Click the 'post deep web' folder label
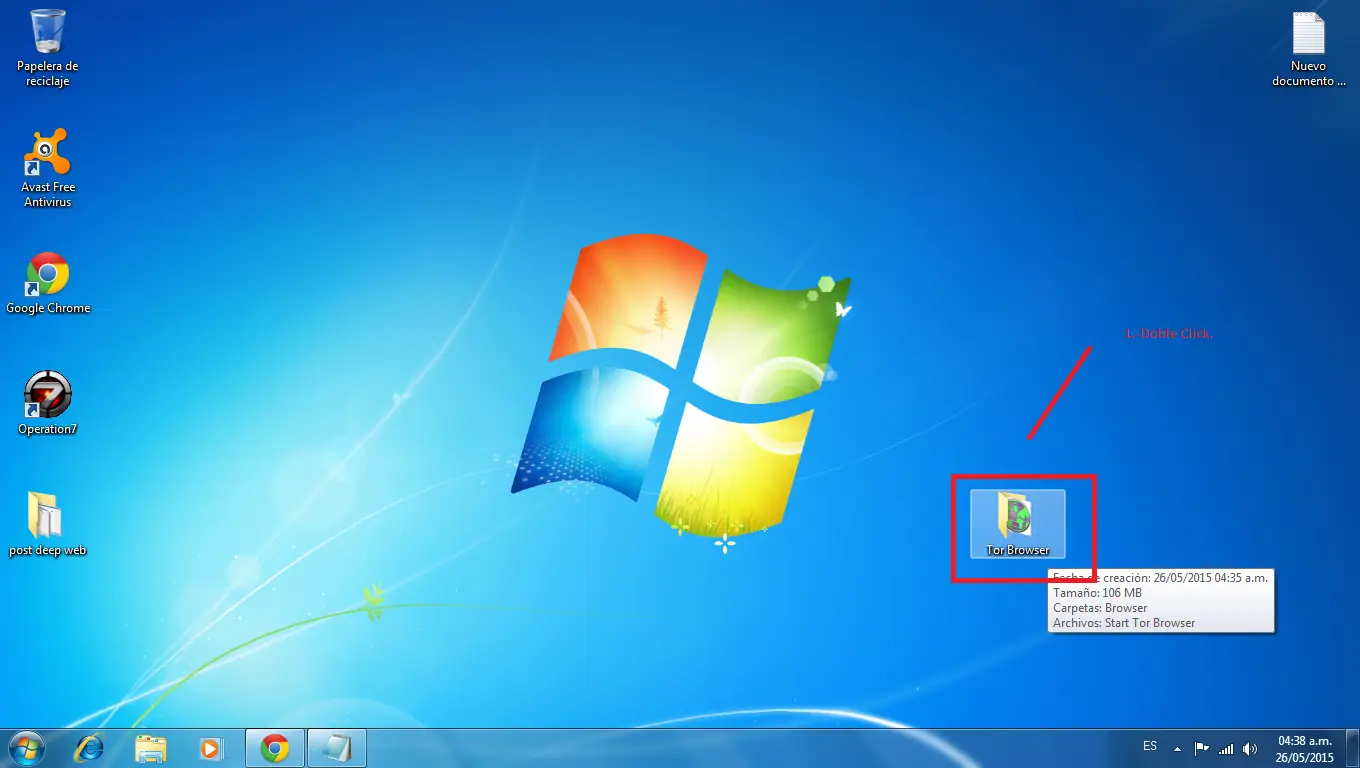 [x=47, y=550]
